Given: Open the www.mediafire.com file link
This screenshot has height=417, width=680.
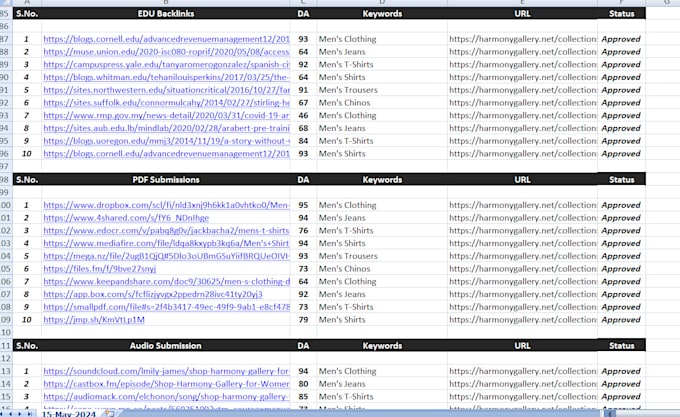Looking at the screenshot, I should [166, 244].
